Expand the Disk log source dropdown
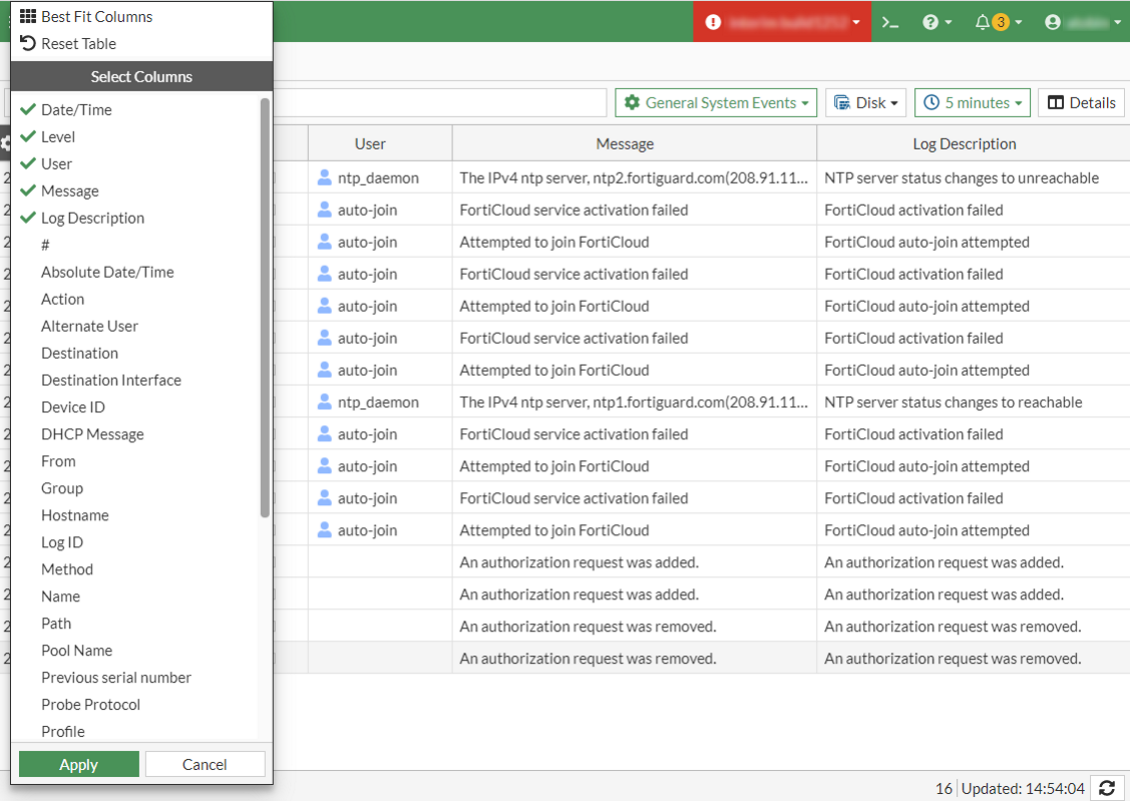Screen dimensions: 1130x801 (866, 103)
